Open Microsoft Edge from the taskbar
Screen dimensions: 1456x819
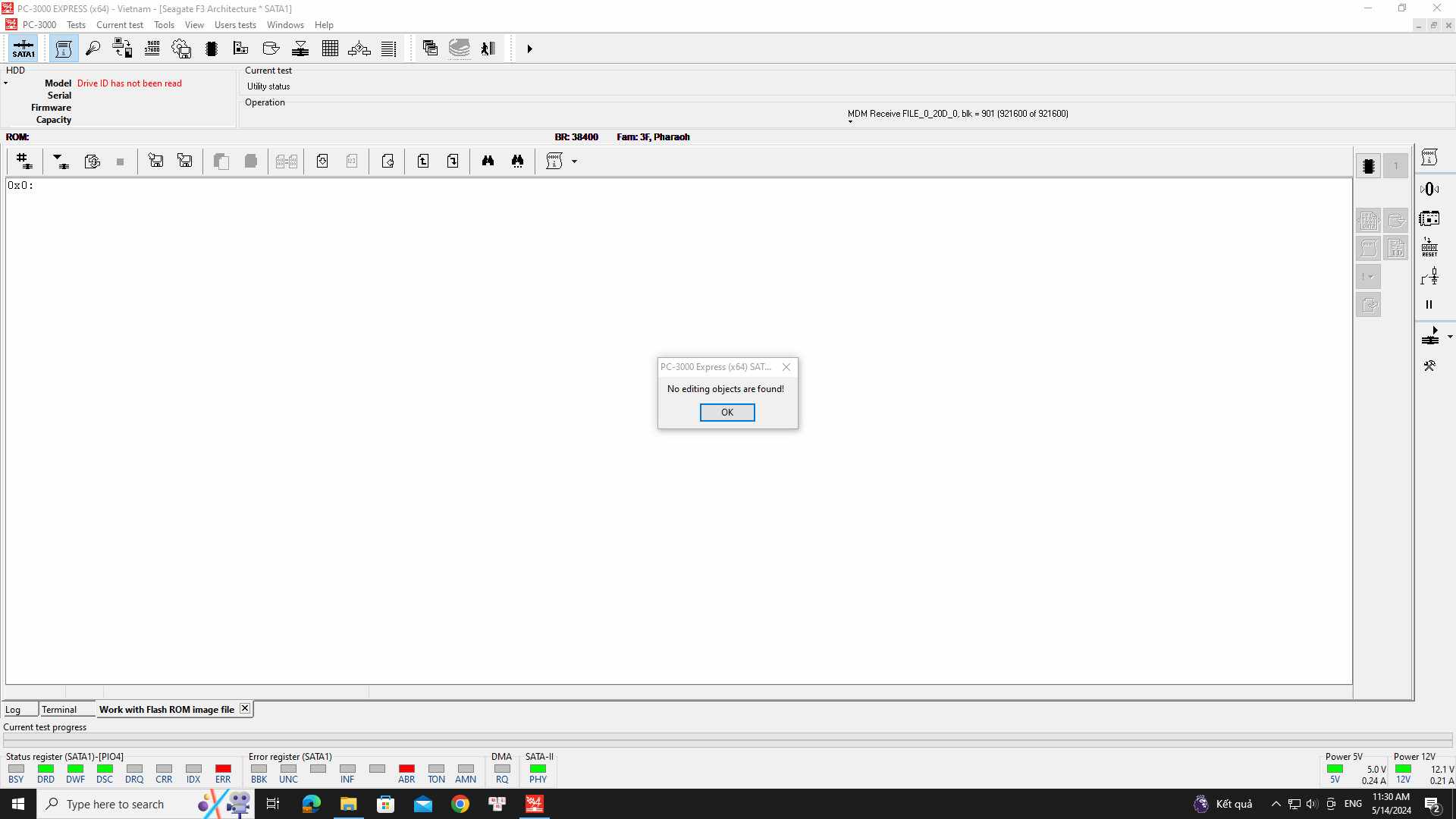click(311, 804)
